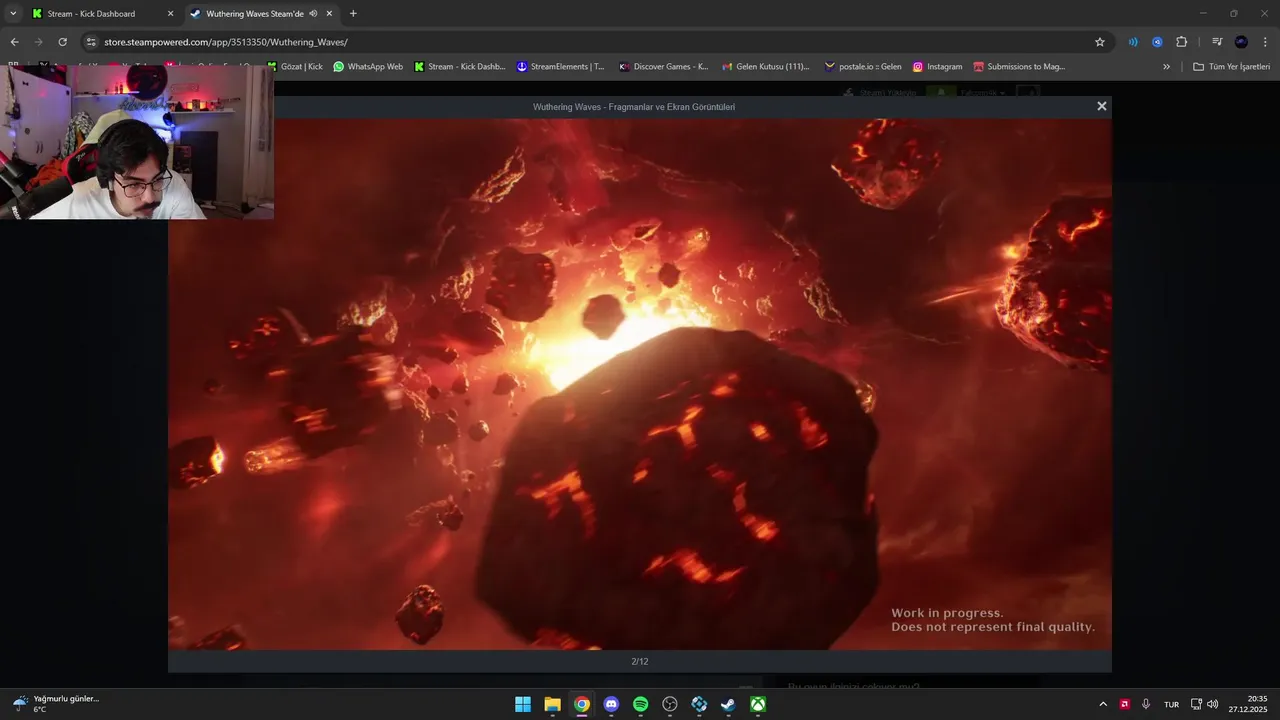Viewport: 1280px width, 720px height.
Task: Open Steam from the taskbar
Action: tap(729, 704)
